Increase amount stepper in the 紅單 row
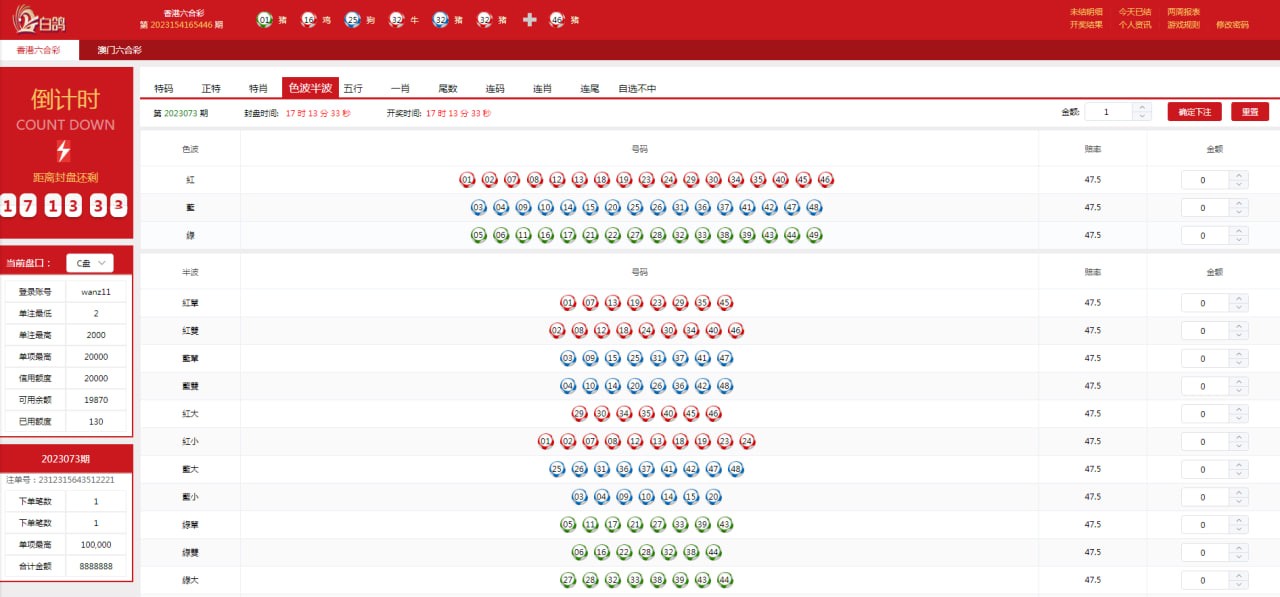 click(x=1239, y=298)
